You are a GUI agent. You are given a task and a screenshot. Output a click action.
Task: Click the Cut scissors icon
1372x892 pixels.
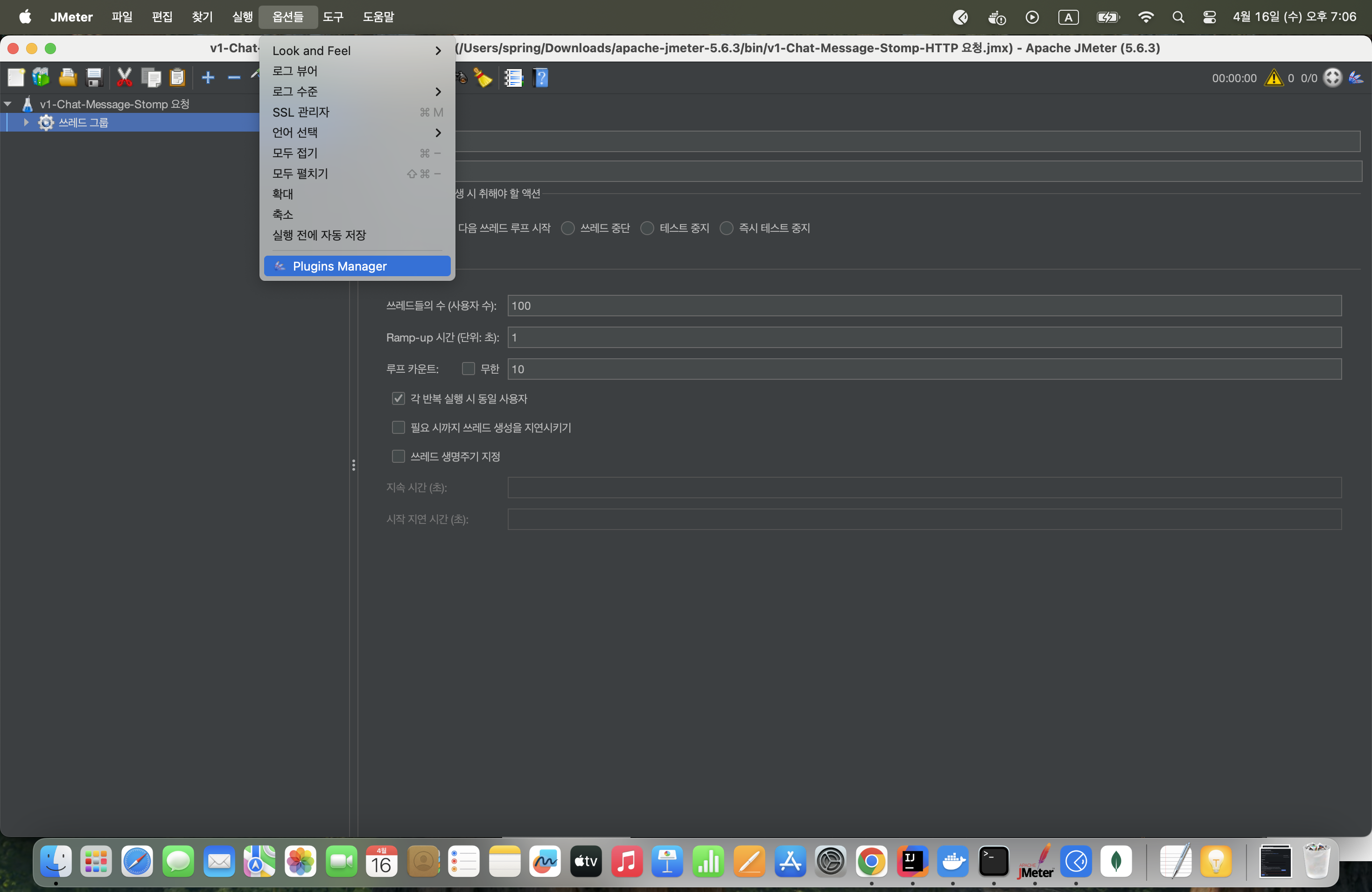[124, 78]
